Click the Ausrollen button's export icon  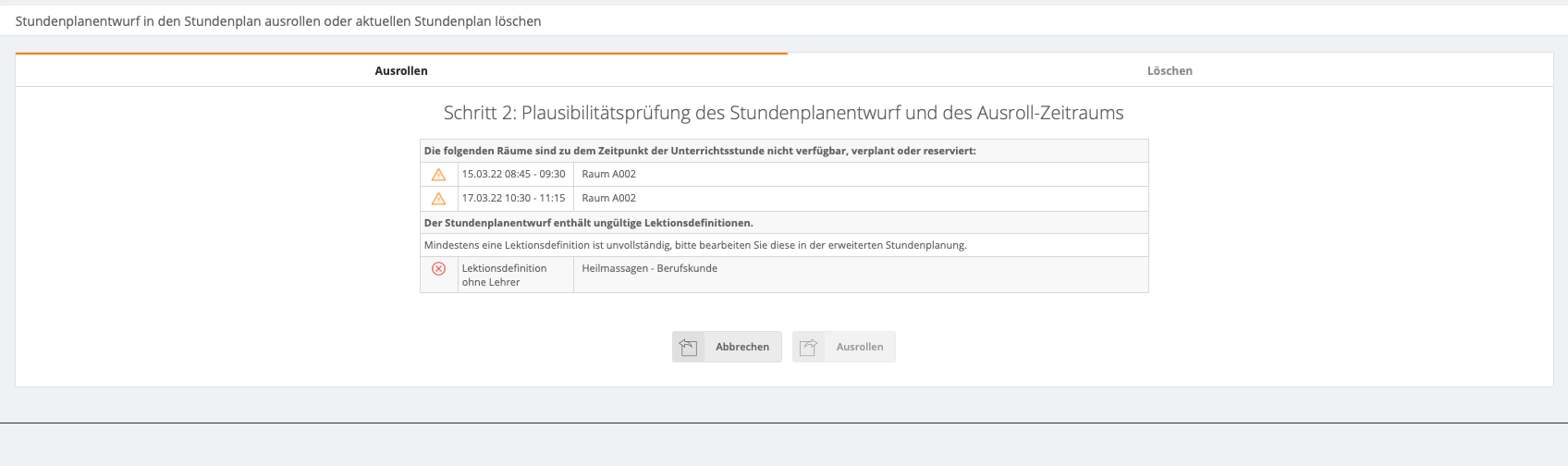pyautogui.click(x=808, y=347)
